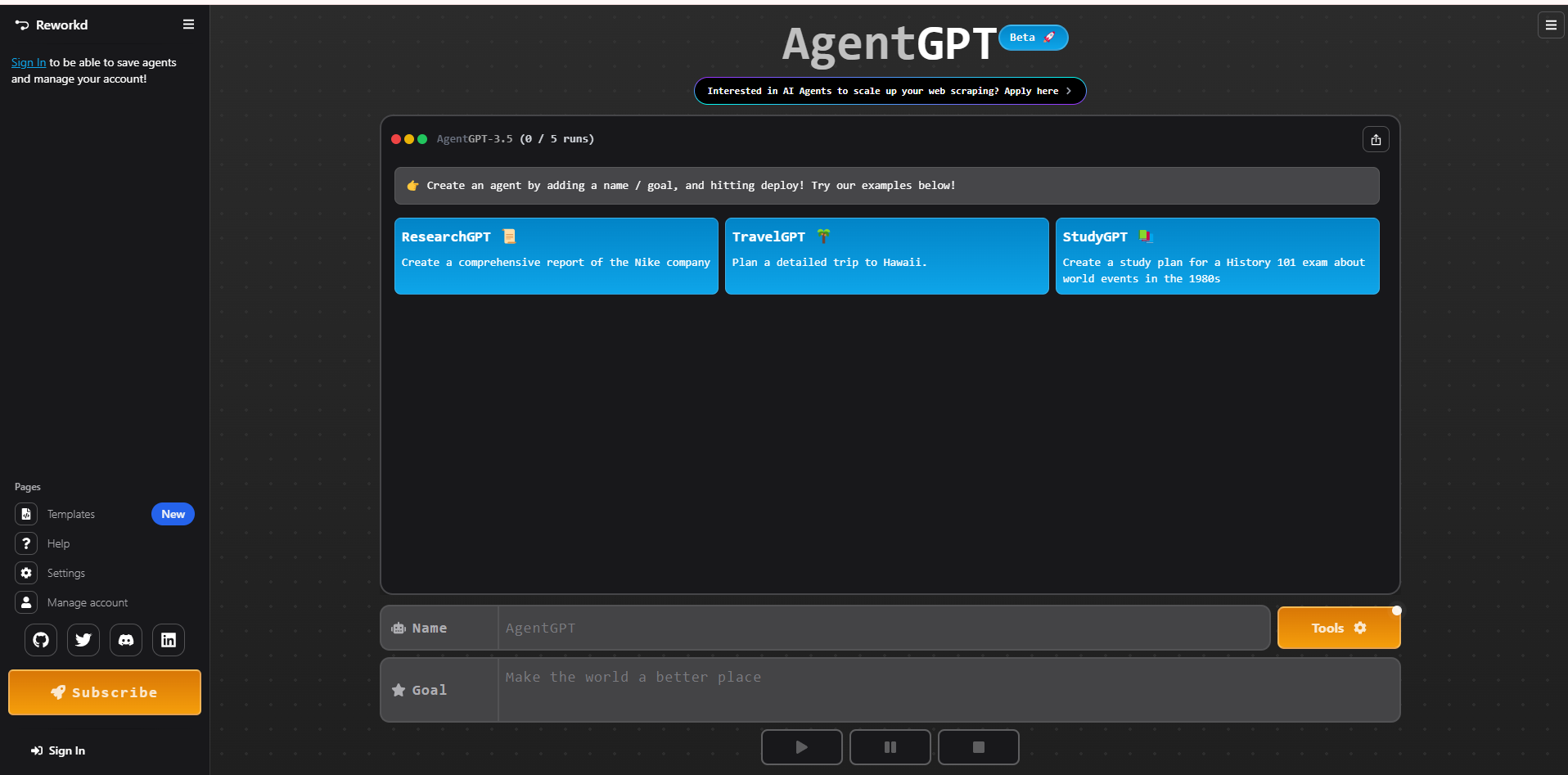1568x775 pixels.
Task: Open Settings from the sidebar
Action: tap(65, 573)
